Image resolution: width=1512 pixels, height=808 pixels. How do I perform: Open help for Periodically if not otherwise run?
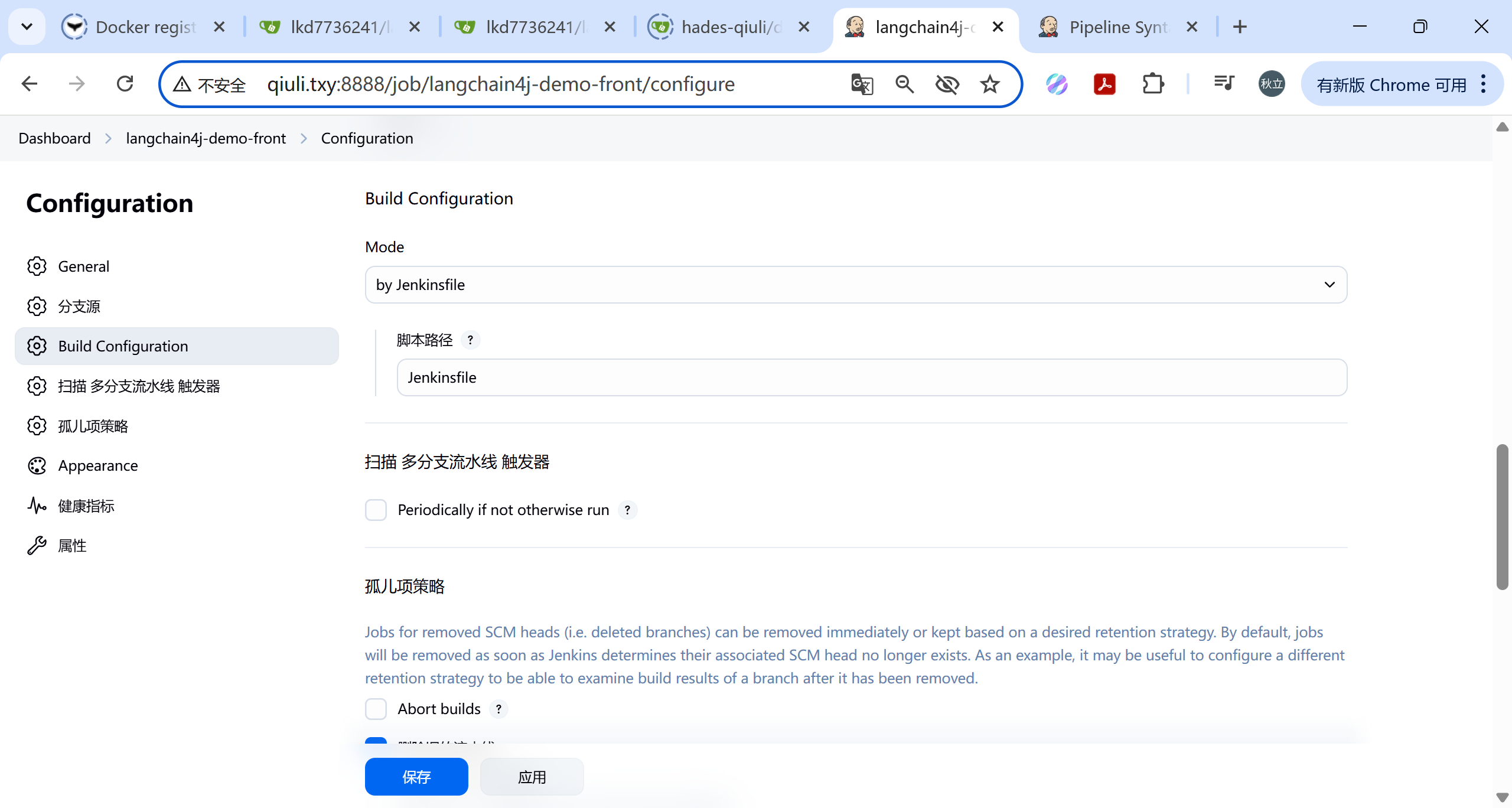coord(627,510)
